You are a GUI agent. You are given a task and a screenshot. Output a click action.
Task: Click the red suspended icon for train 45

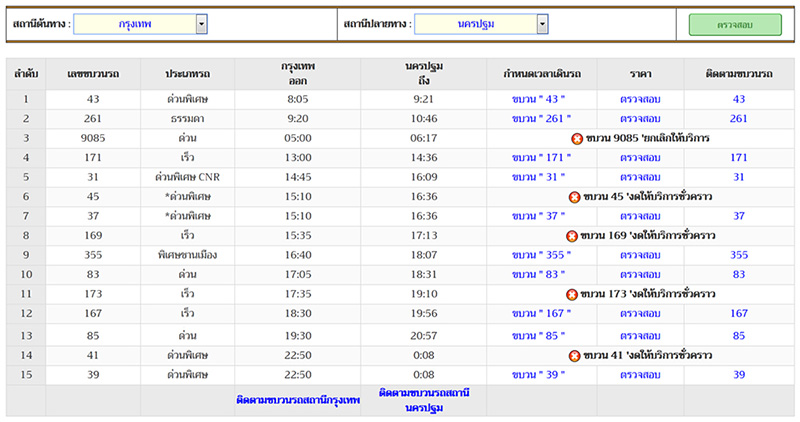(573, 197)
